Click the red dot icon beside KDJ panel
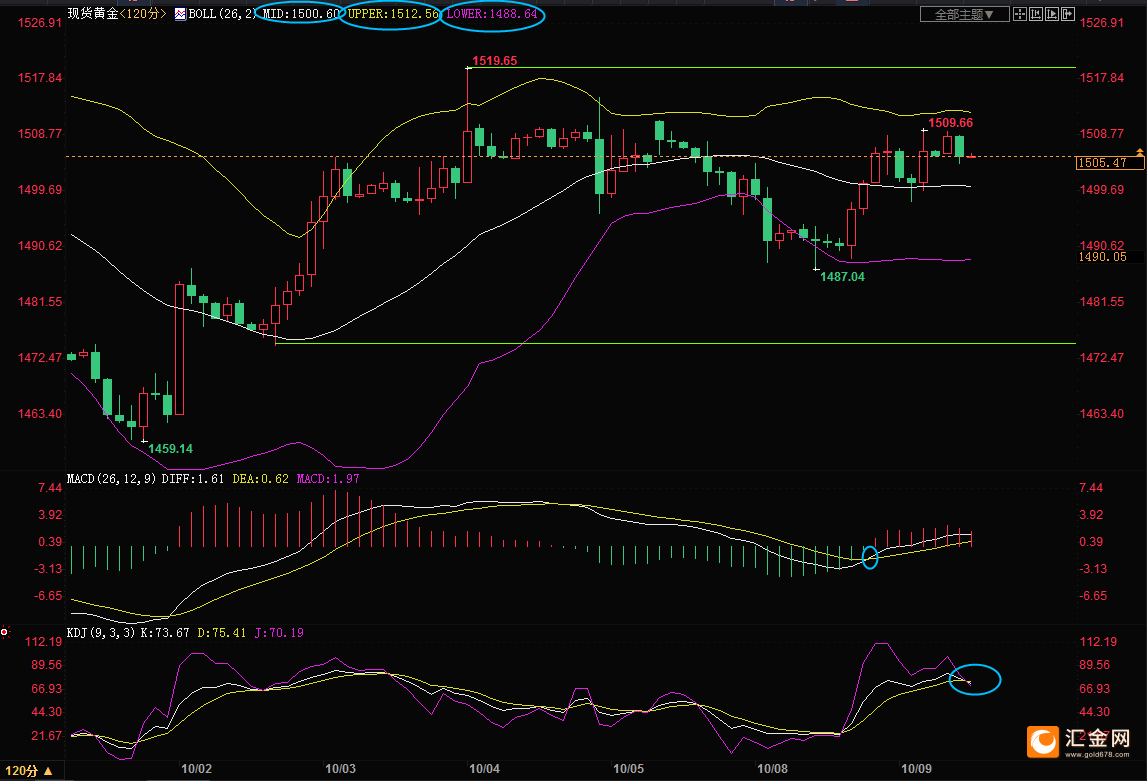Screen dimensions: 1147x781 coord(4,632)
